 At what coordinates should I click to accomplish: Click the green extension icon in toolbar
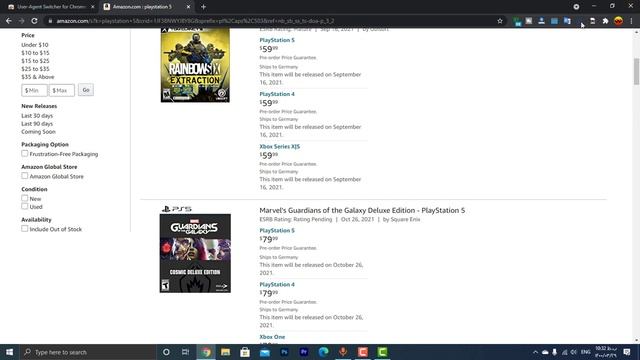[517, 21]
